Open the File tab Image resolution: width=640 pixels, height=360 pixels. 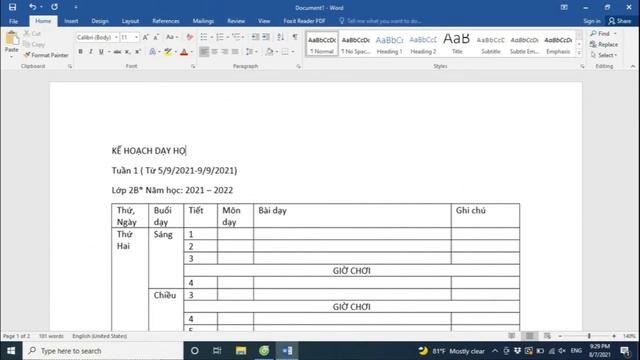click(13, 21)
